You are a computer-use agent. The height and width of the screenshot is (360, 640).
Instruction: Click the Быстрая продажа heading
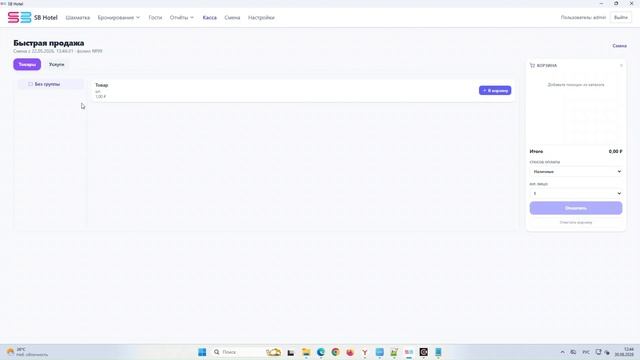coord(49,43)
